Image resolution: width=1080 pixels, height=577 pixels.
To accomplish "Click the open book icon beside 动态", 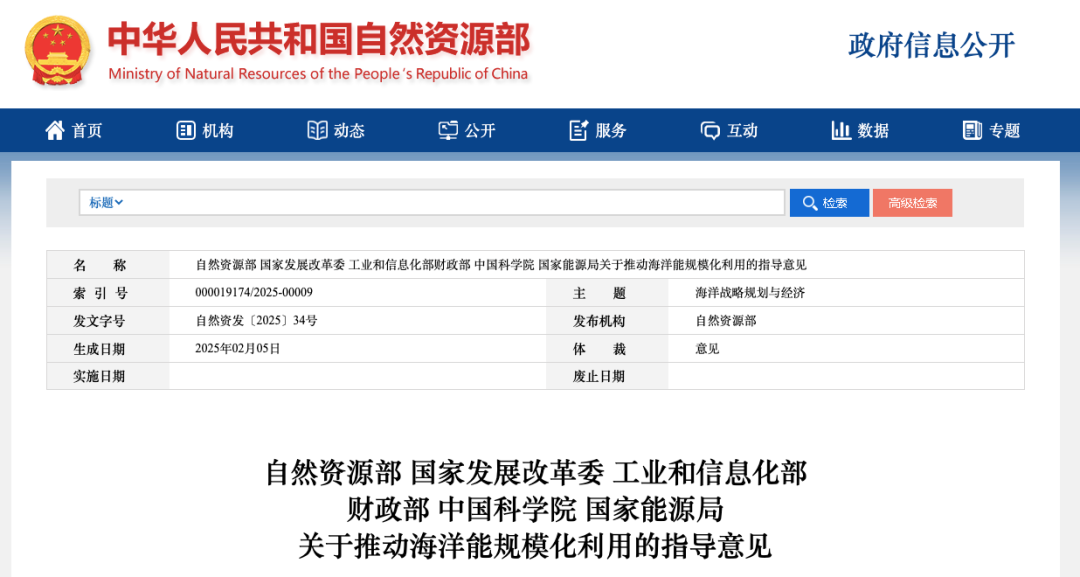I will [317, 130].
